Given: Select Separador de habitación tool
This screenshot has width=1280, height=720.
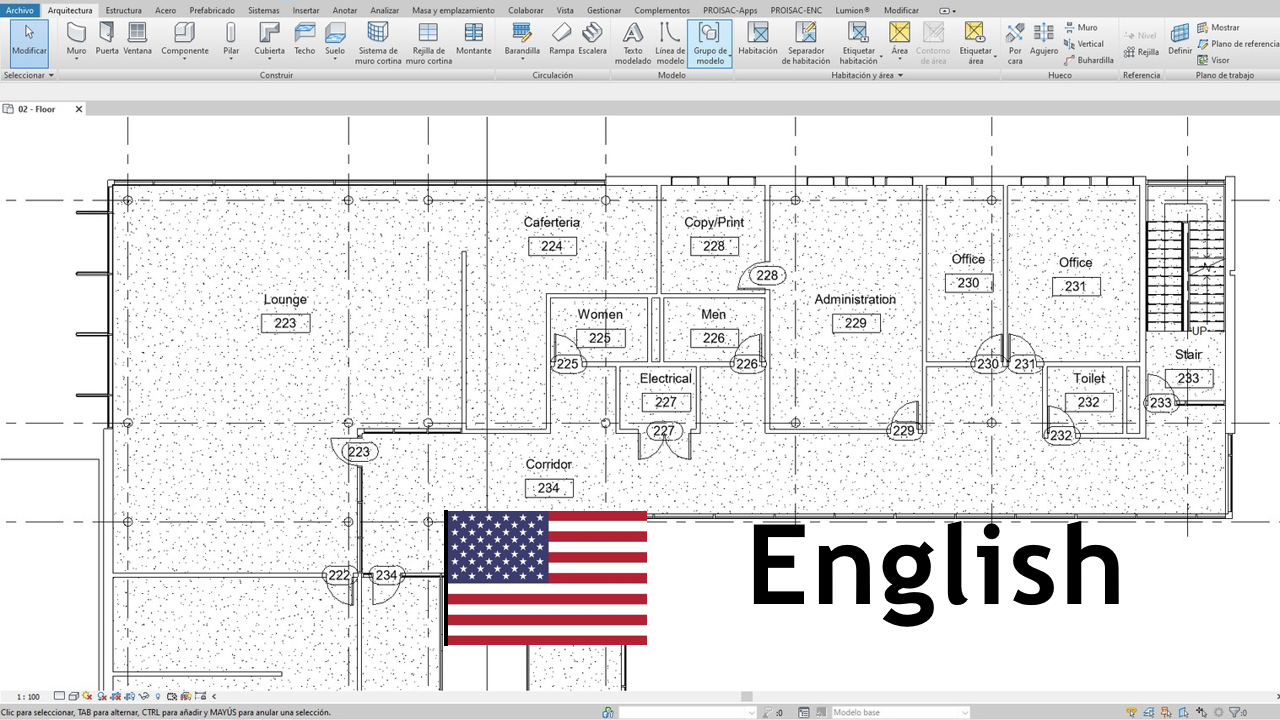Looking at the screenshot, I should 806,43.
